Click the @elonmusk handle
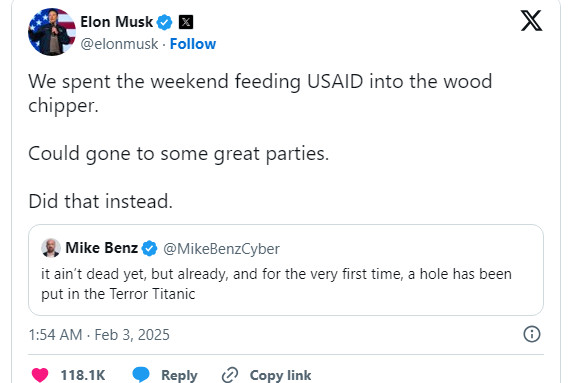The image size is (574, 383). pos(119,44)
